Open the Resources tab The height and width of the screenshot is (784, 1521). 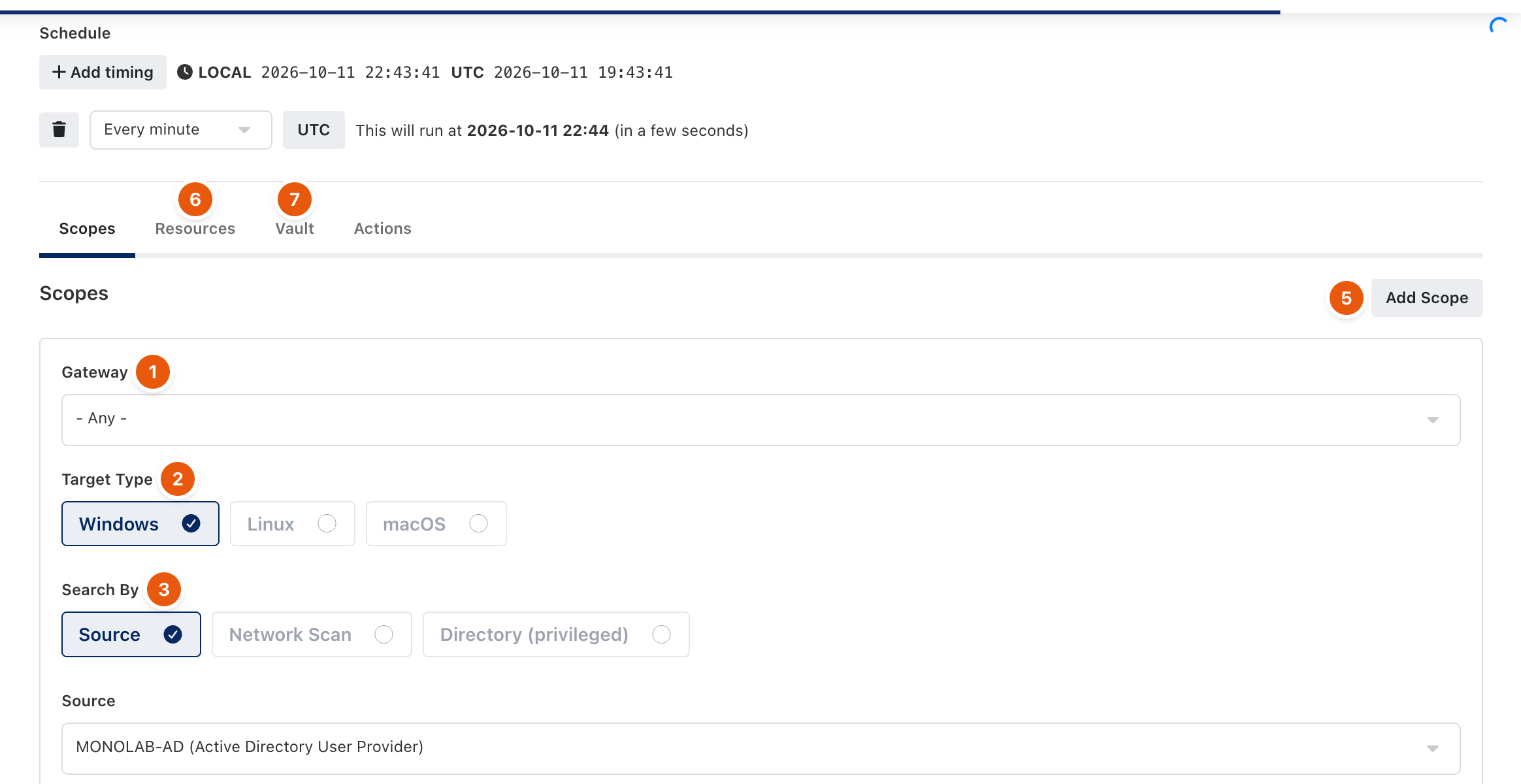[x=195, y=229]
